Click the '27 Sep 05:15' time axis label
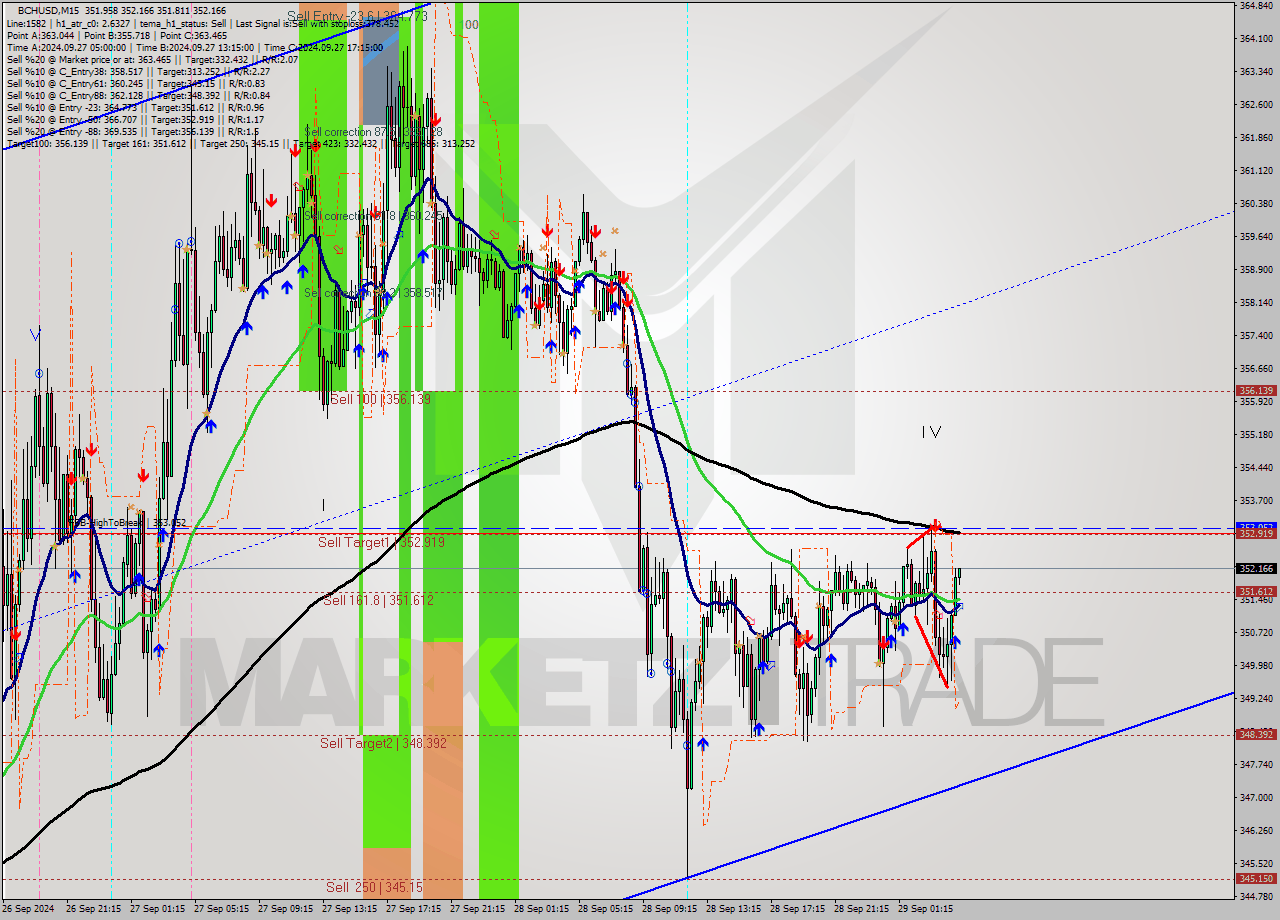This screenshot has height=920, width=1280. [x=222, y=909]
